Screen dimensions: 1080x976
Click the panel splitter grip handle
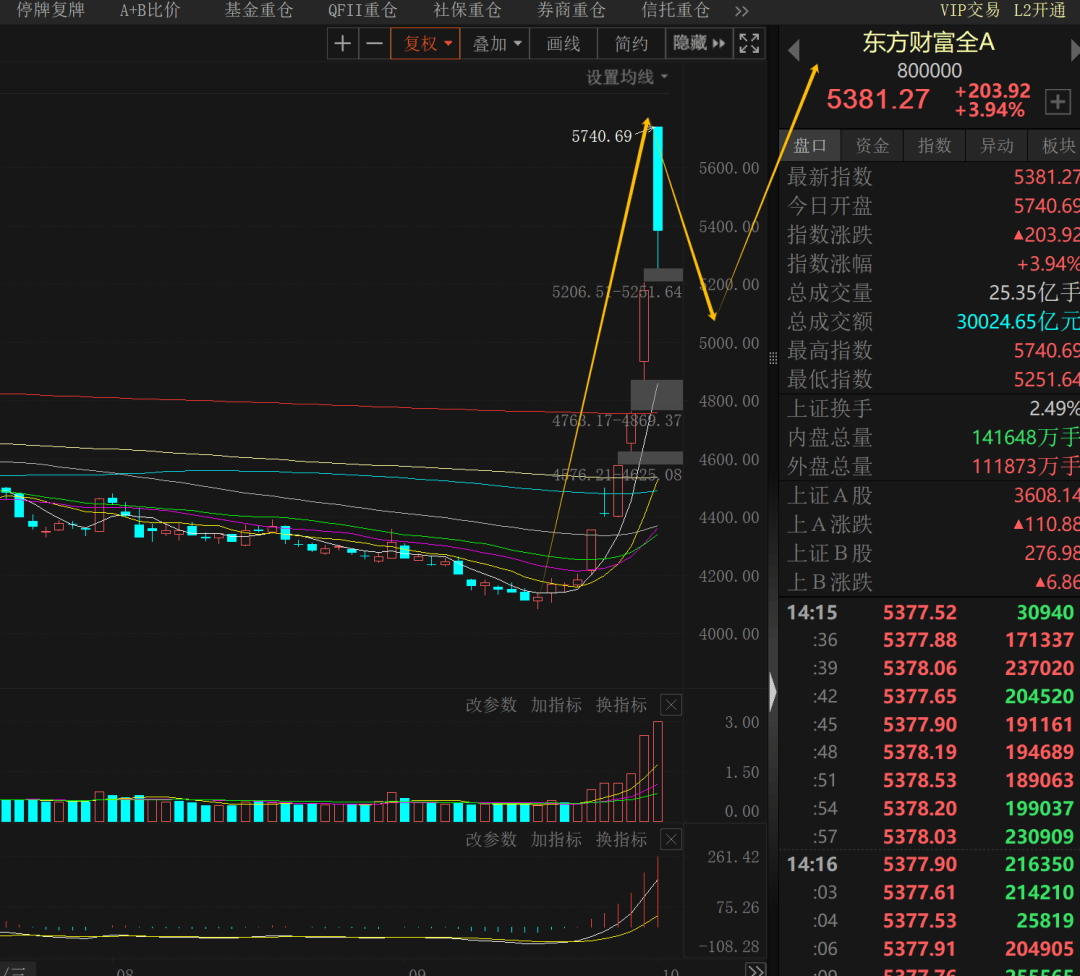click(x=773, y=358)
